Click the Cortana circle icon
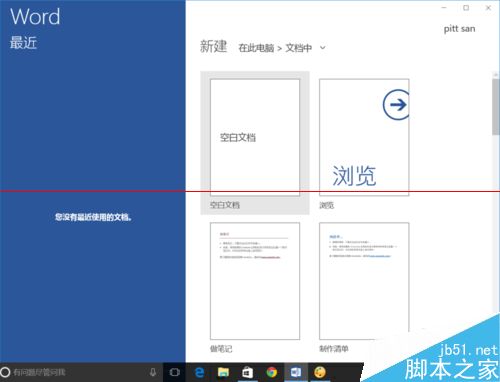The height and width of the screenshot is (382, 500). pyautogui.click(x=5, y=372)
